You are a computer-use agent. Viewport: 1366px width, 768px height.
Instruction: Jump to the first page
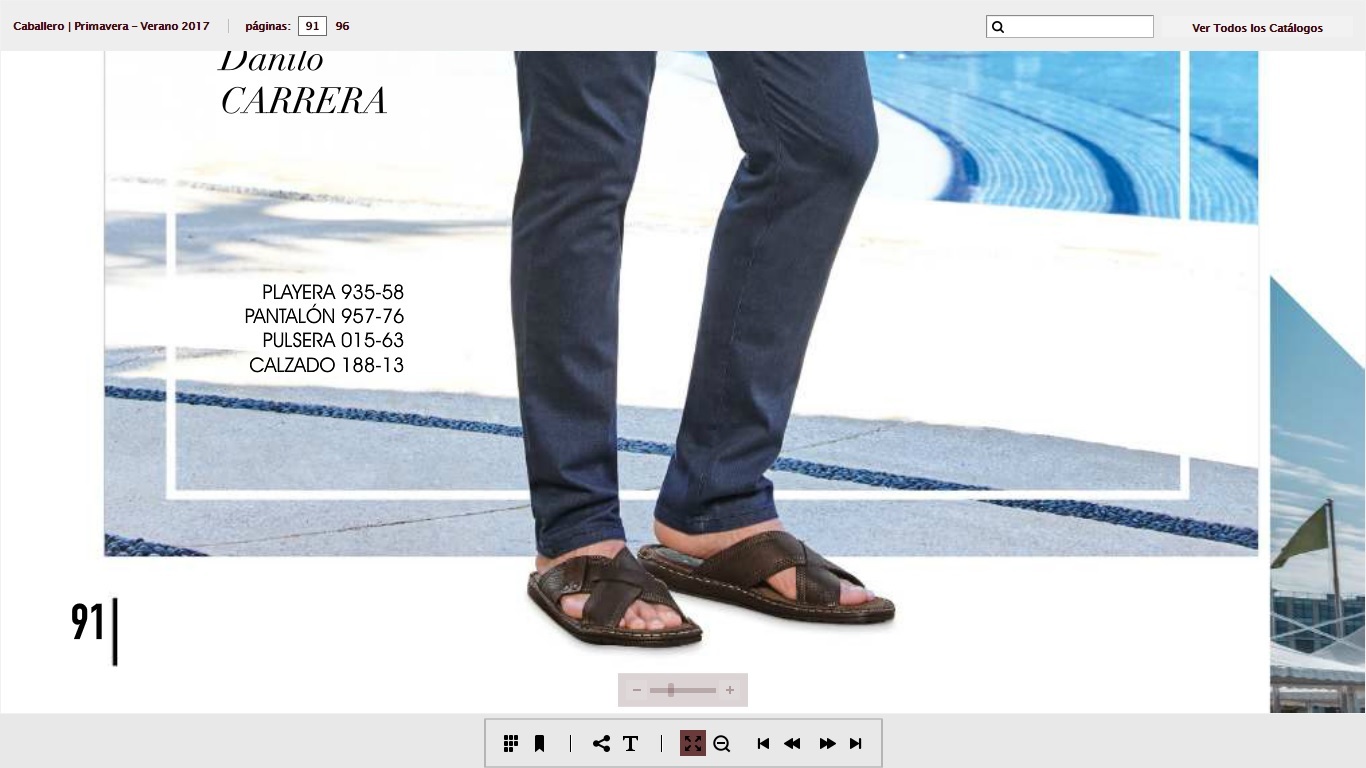(x=763, y=743)
